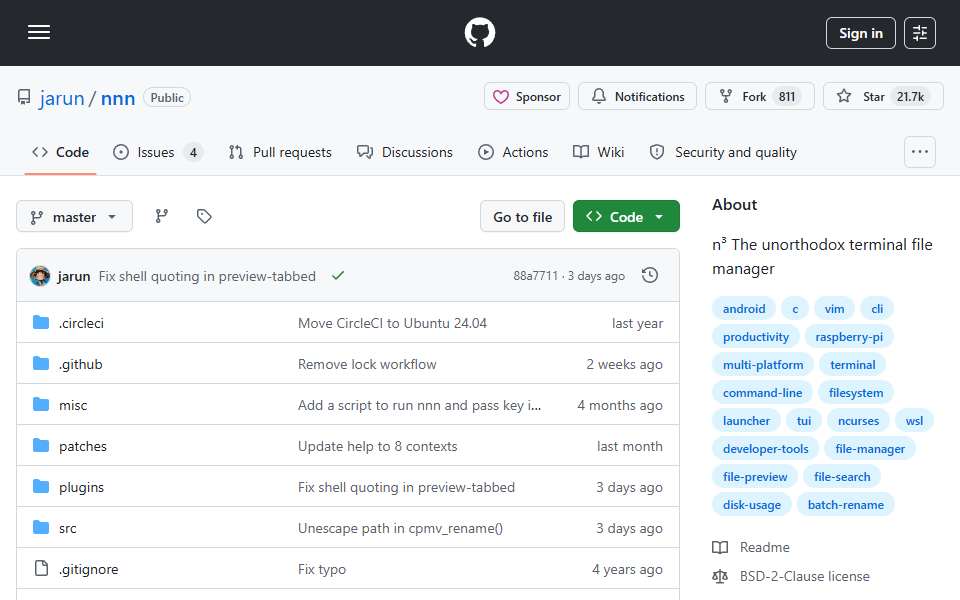The width and height of the screenshot is (960, 600).
Task: Select the android topic tag
Action: [744, 309]
